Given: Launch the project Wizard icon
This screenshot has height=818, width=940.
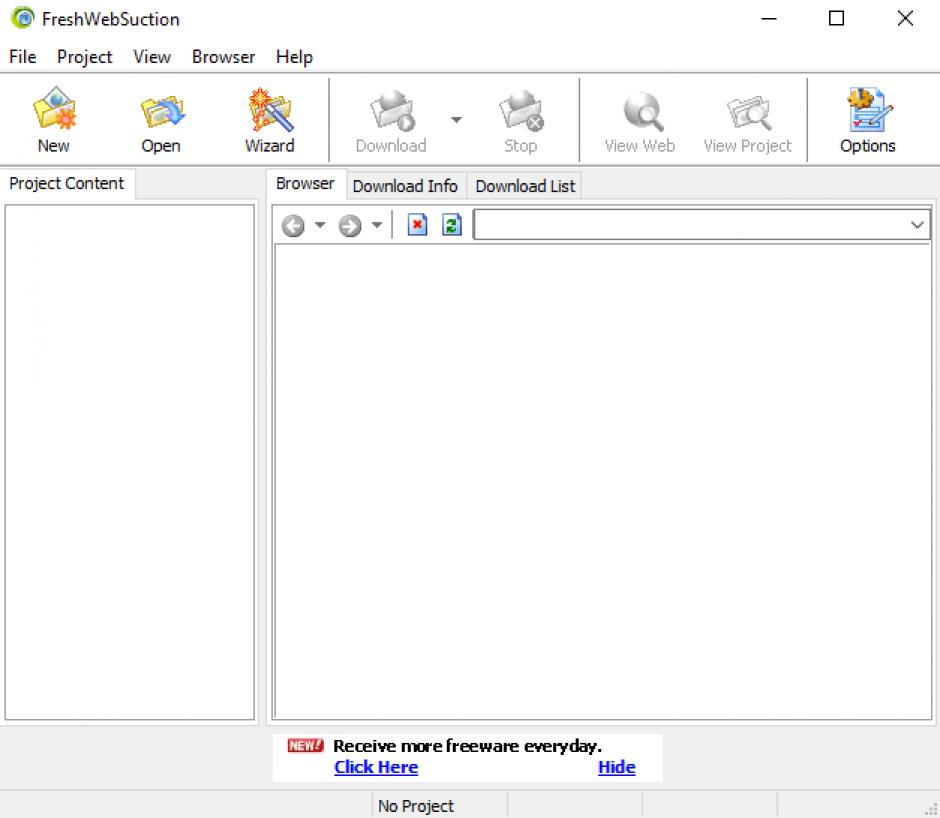Looking at the screenshot, I should pos(270,110).
